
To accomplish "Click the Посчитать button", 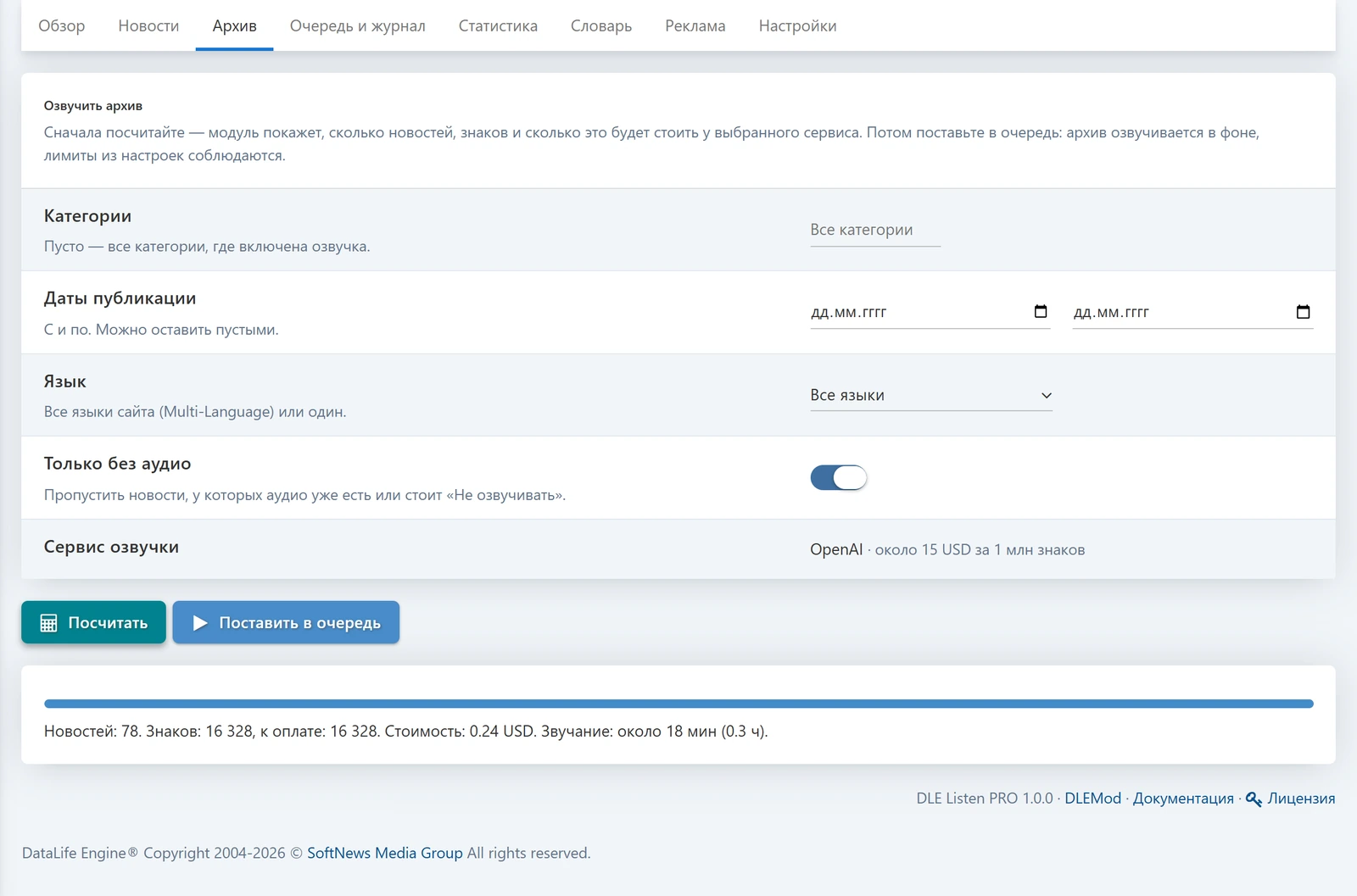I will [93, 622].
